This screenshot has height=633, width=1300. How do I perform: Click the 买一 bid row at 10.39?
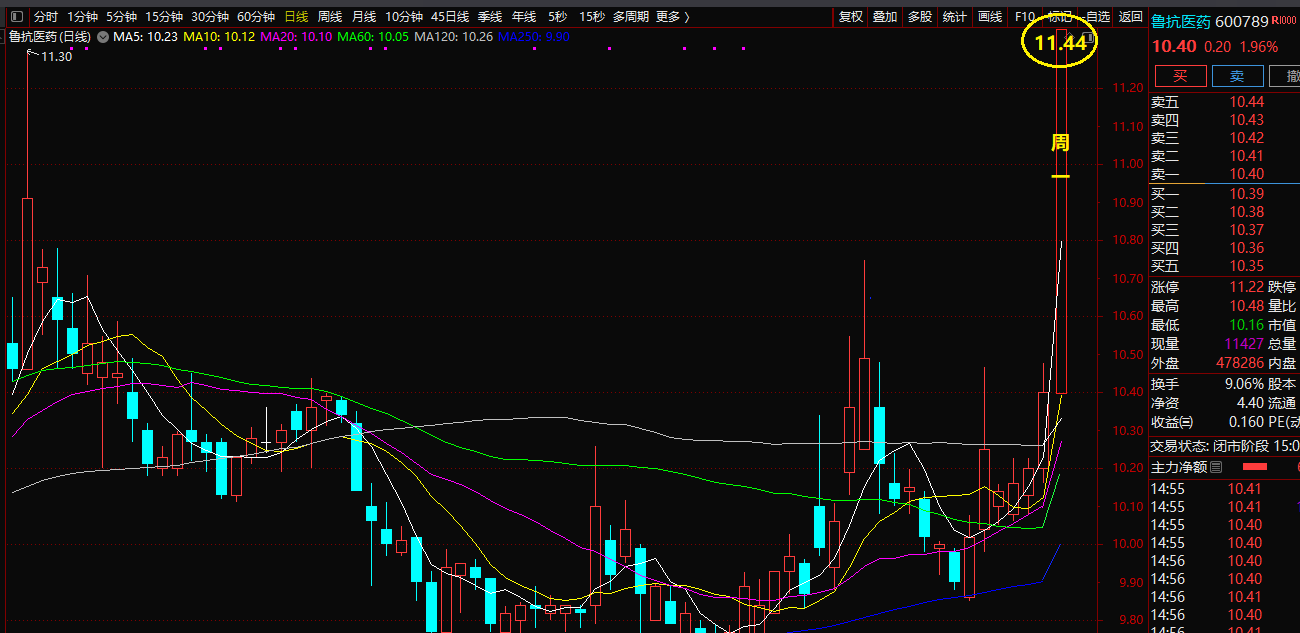click(x=1225, y=194)
